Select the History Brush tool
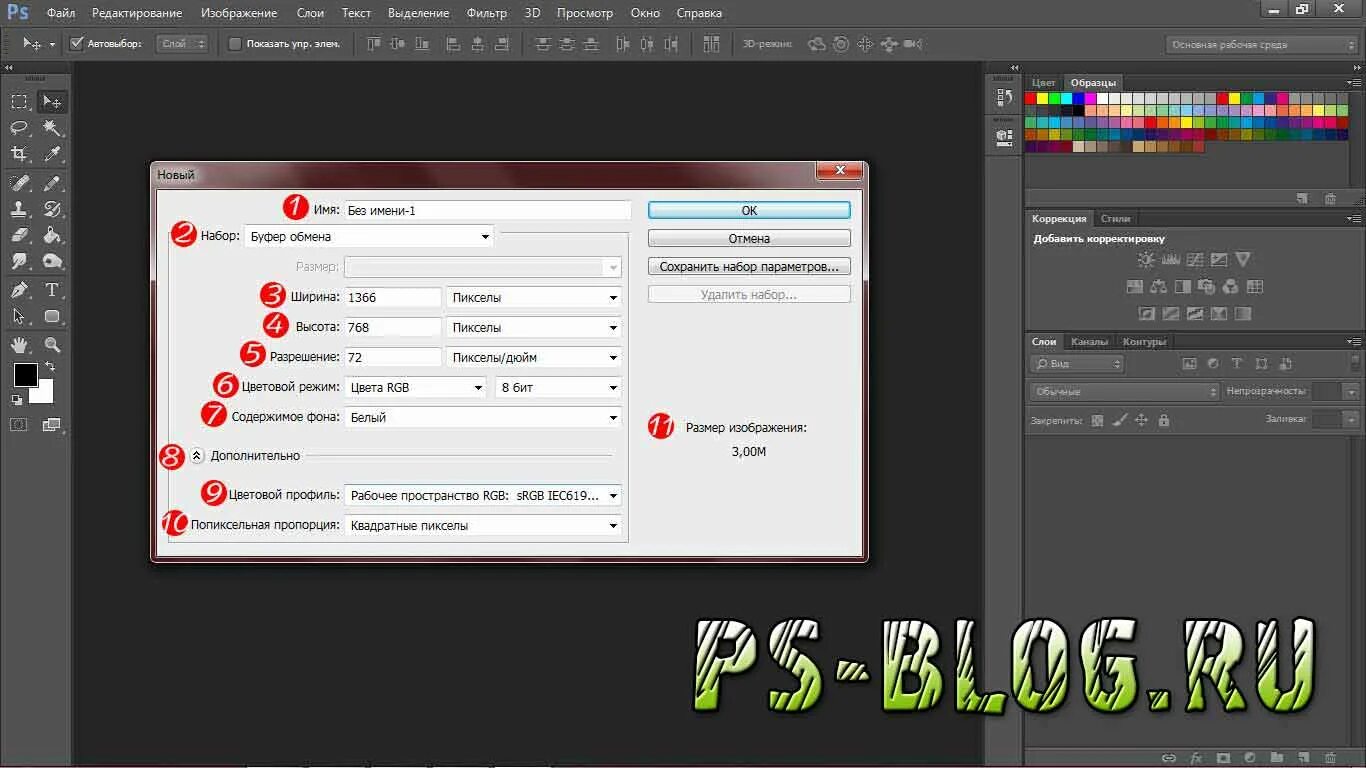 click(52, 209)
